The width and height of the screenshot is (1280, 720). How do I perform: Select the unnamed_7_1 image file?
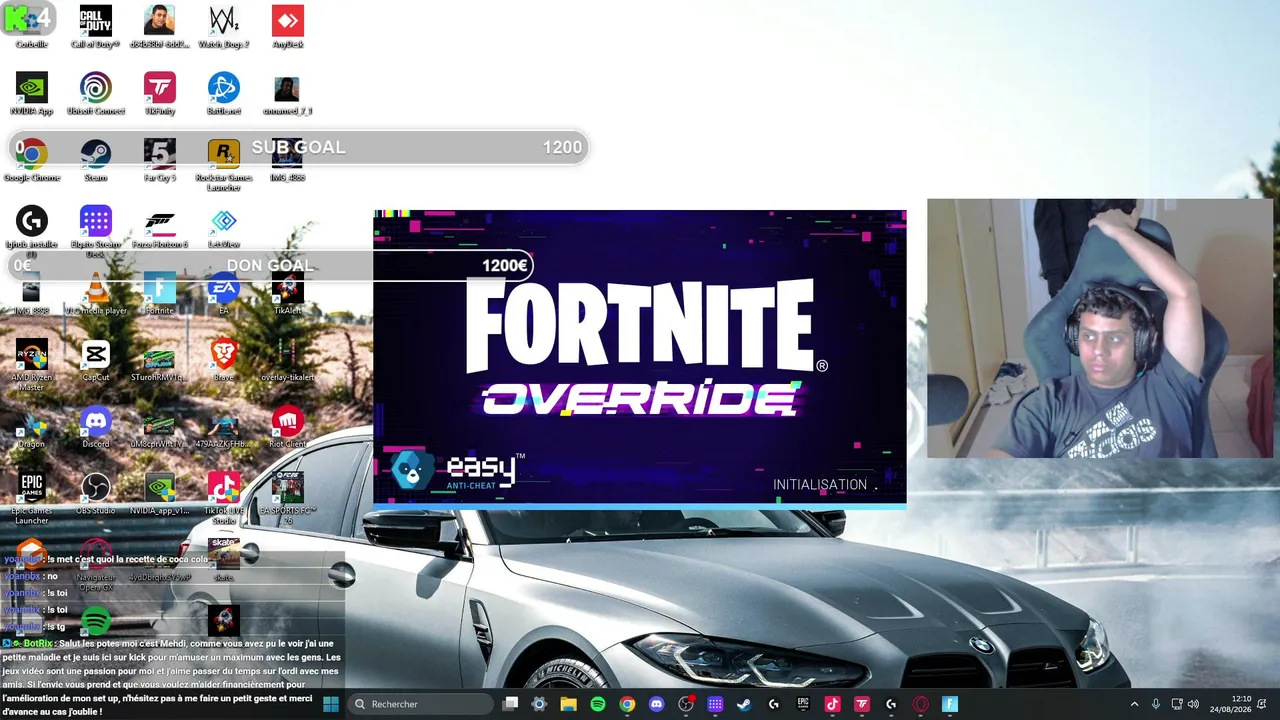[287, 94]
